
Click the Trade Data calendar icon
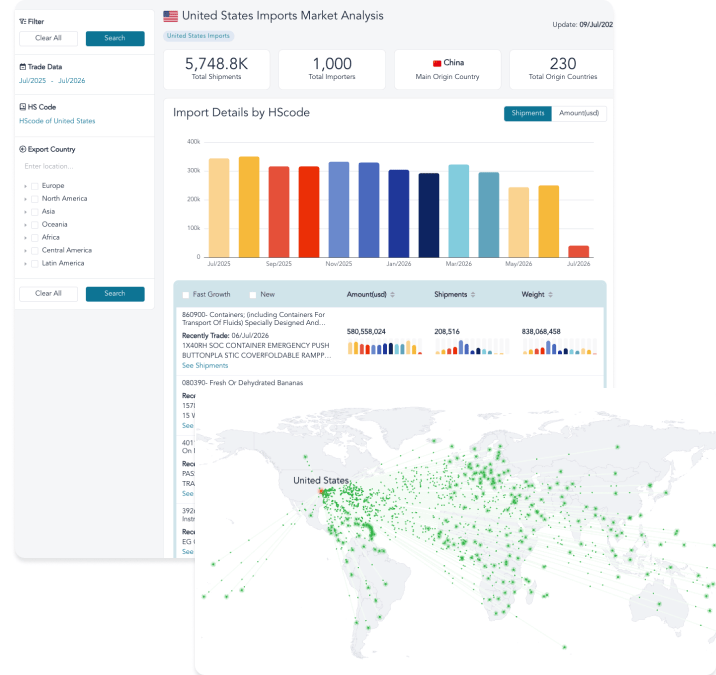(22, 67)
